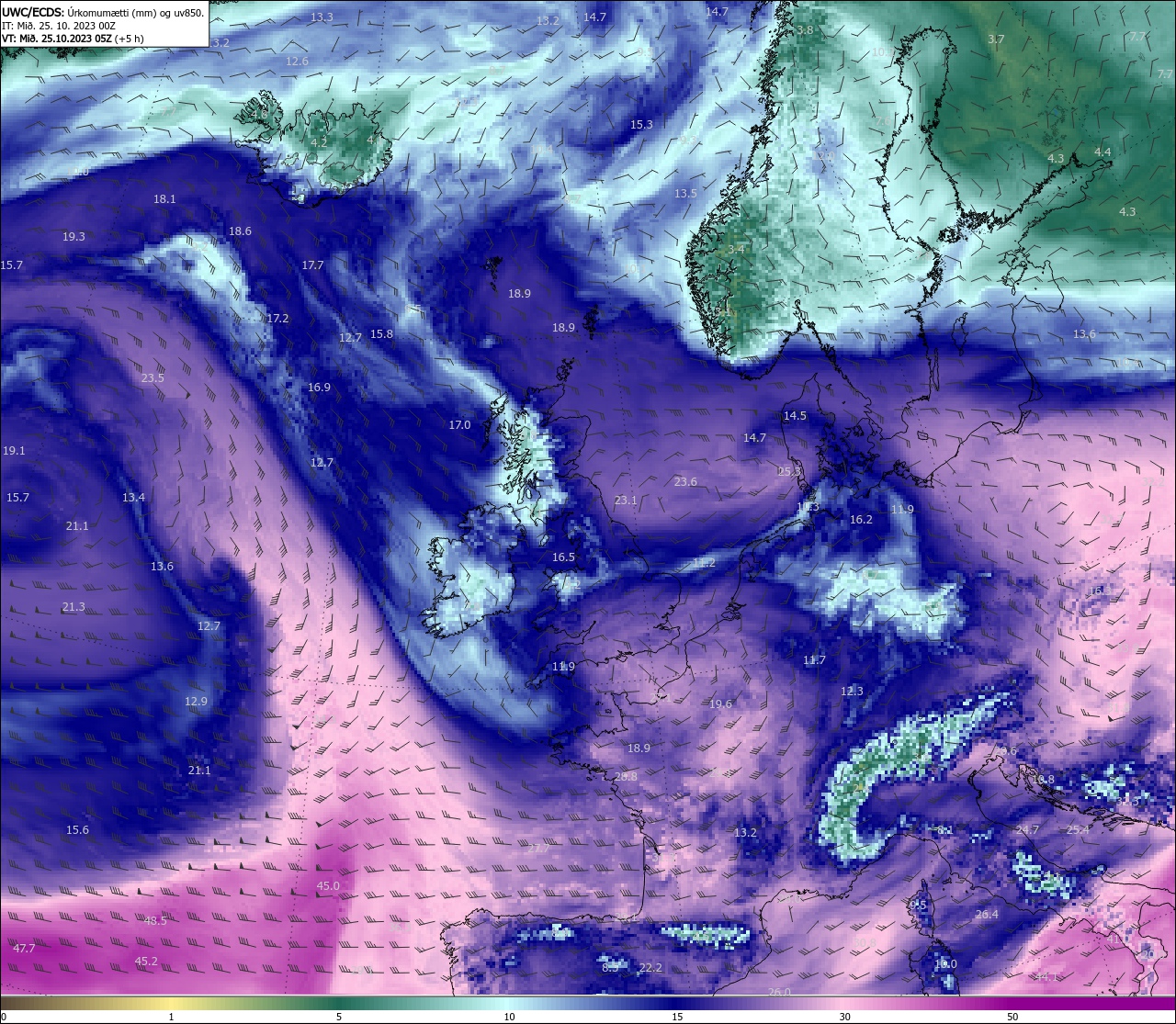Click the map value '13.5' west of Norway

click(x=685, y=194)
